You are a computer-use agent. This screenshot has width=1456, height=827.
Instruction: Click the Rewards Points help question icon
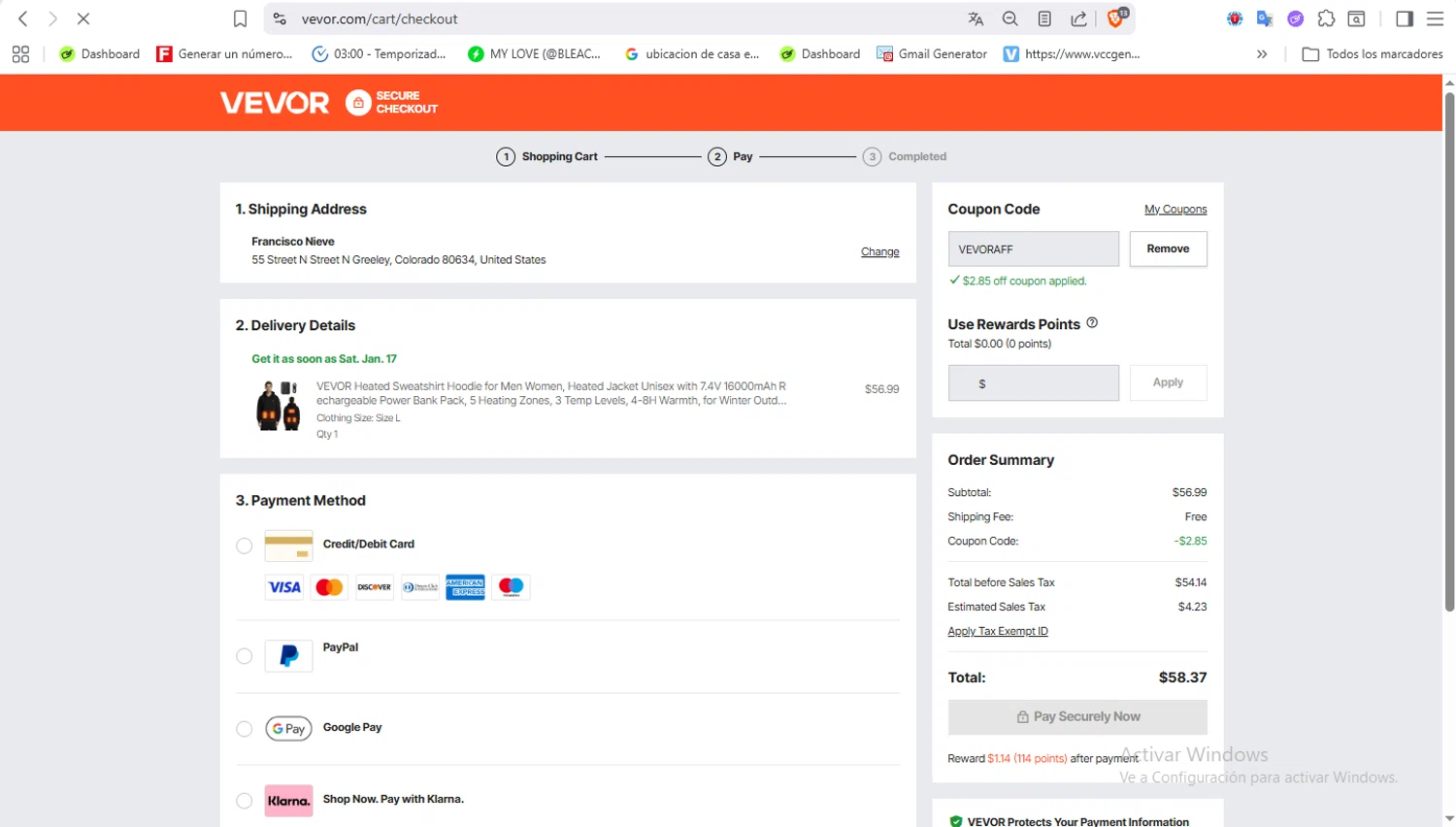[1092, 322]
